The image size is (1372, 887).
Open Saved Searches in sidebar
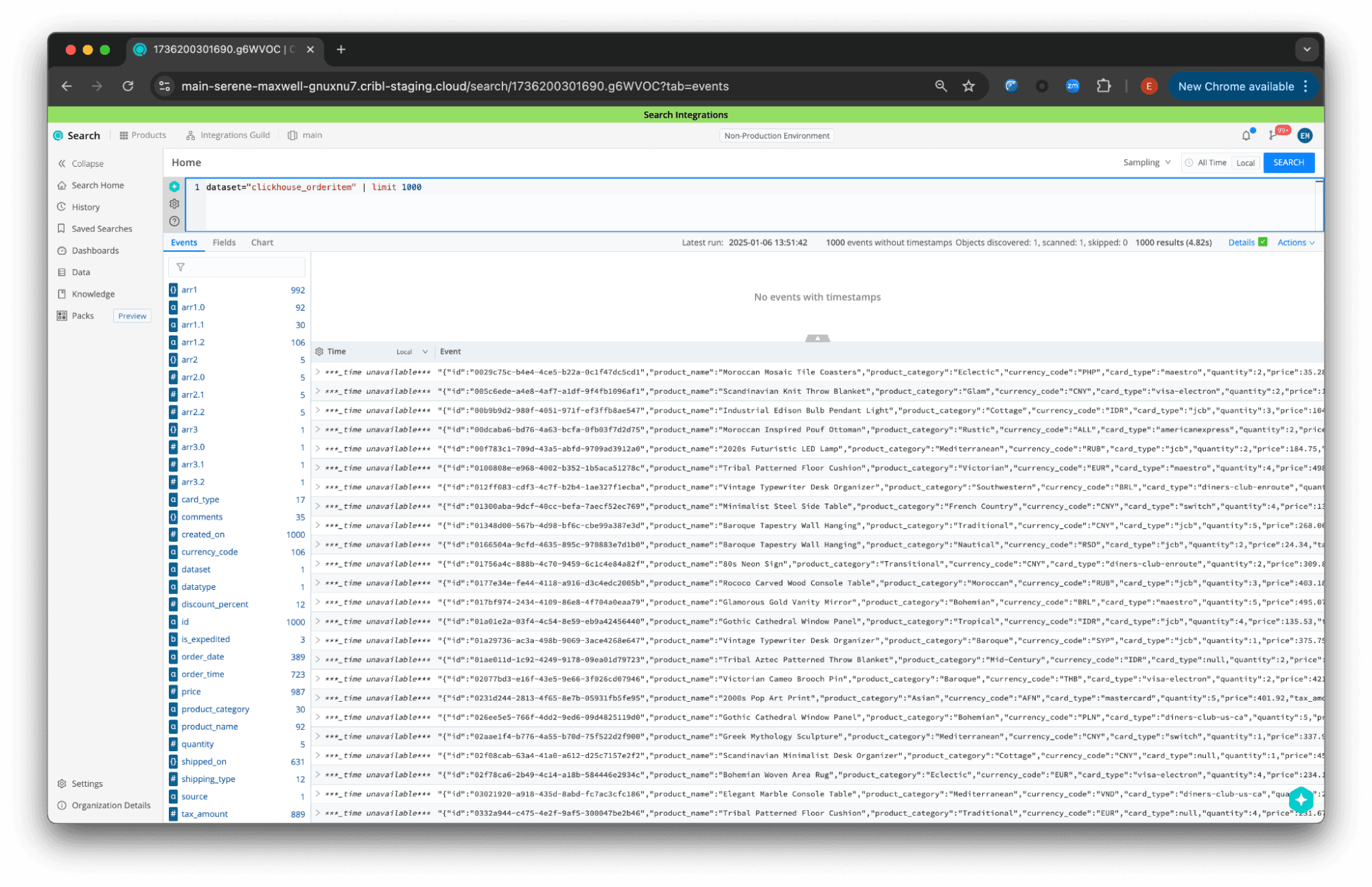101,228
